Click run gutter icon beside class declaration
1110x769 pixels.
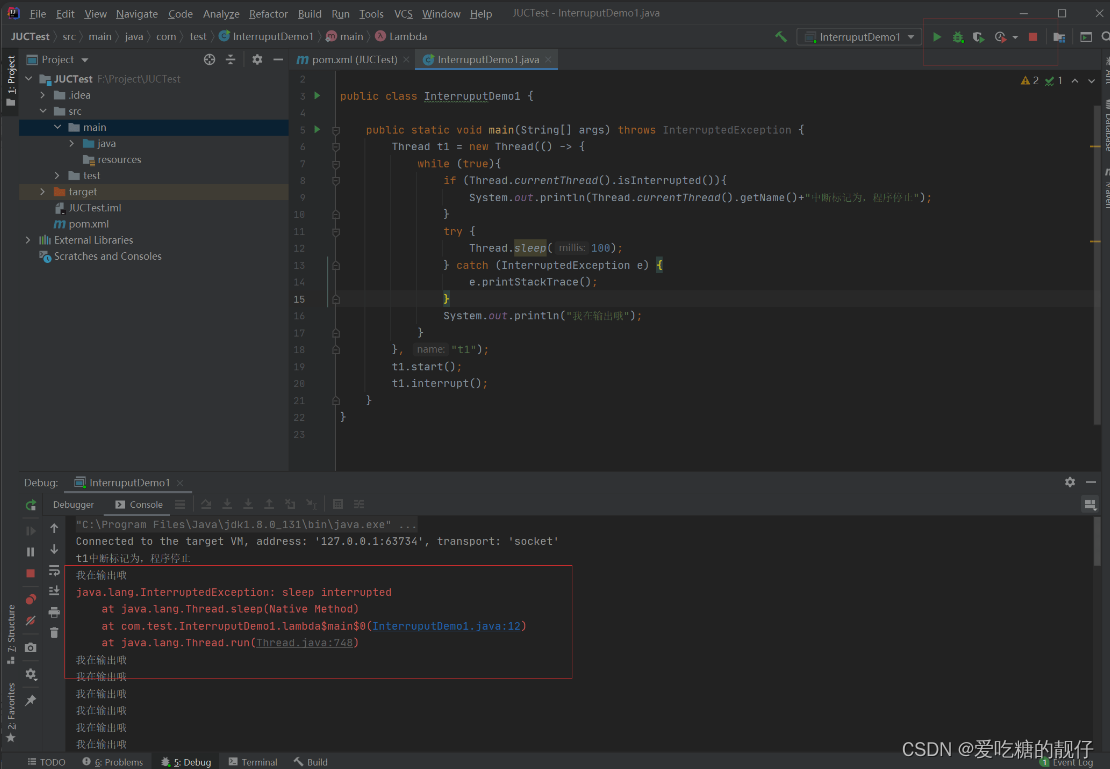[x=317, y=96]
